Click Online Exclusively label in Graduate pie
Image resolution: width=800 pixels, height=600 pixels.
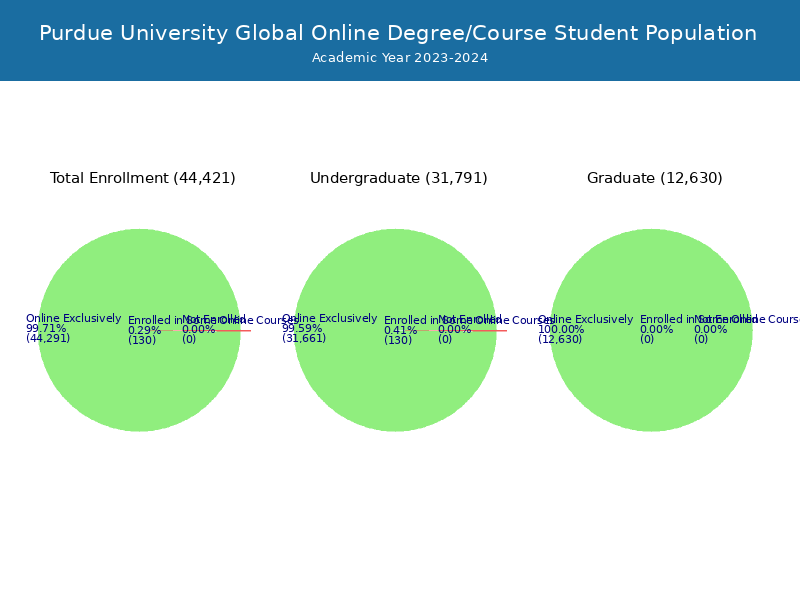pos(585,320)
